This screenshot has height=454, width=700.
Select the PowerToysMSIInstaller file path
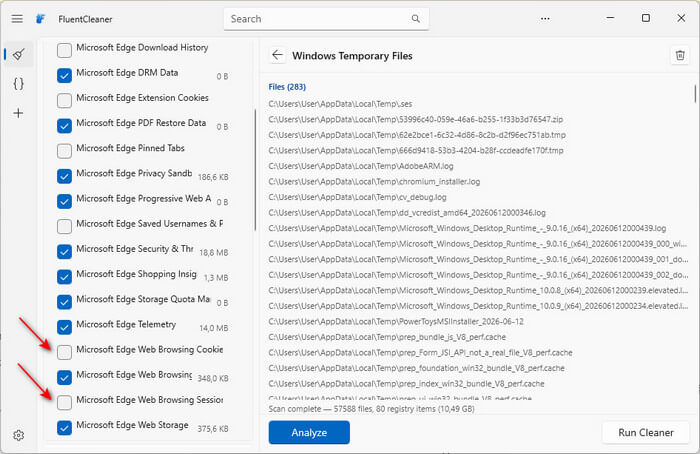click(x=396, y=321)
